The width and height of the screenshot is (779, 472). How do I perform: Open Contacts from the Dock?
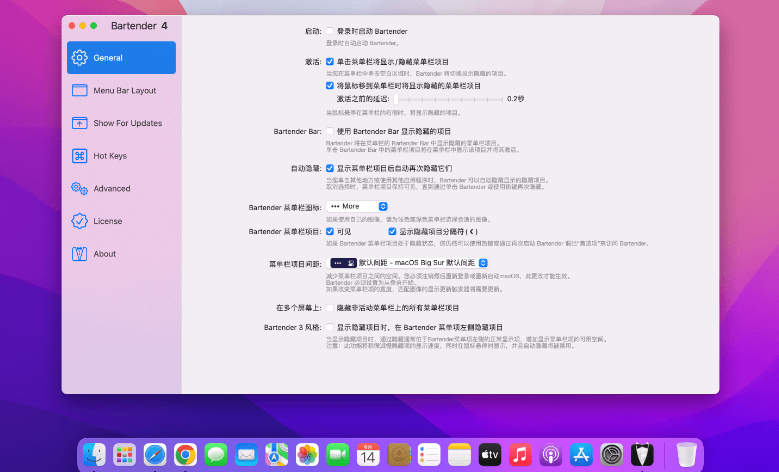pos(398,455)
